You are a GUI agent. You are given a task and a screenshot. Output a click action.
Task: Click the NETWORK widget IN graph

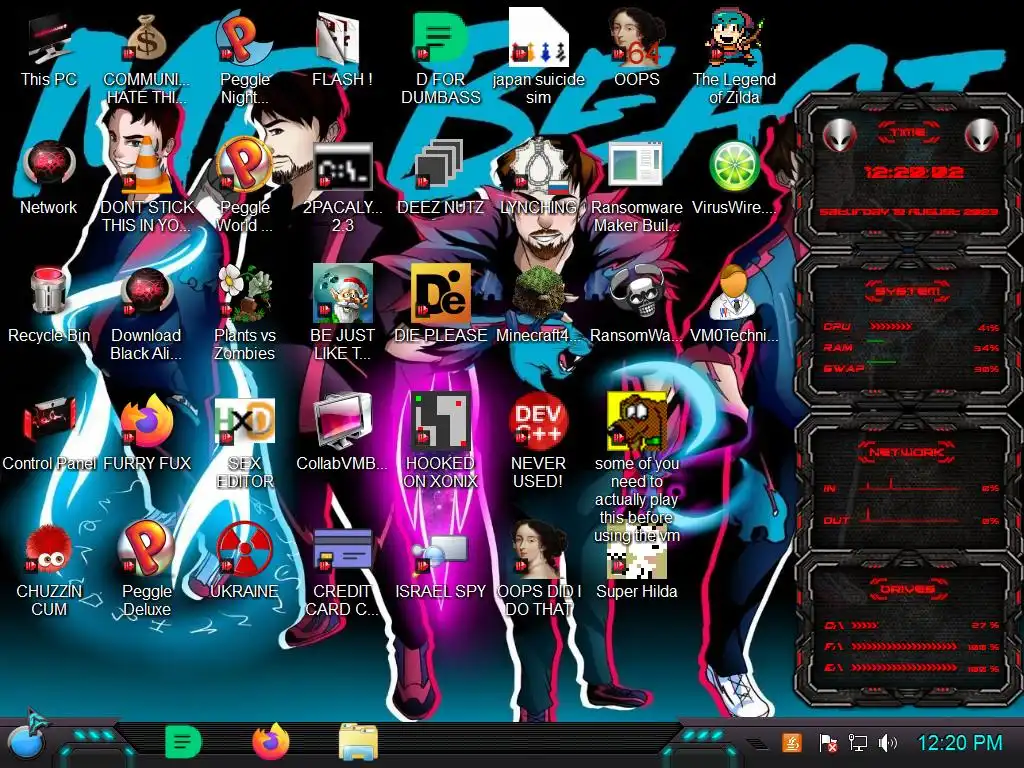908,485
